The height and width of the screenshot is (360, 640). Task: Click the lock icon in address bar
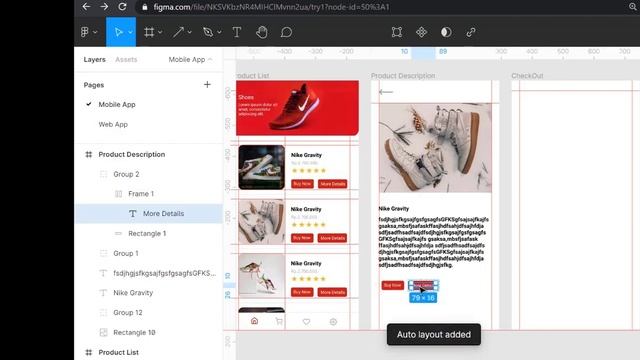pyautogui.click(x=144, y=7)
